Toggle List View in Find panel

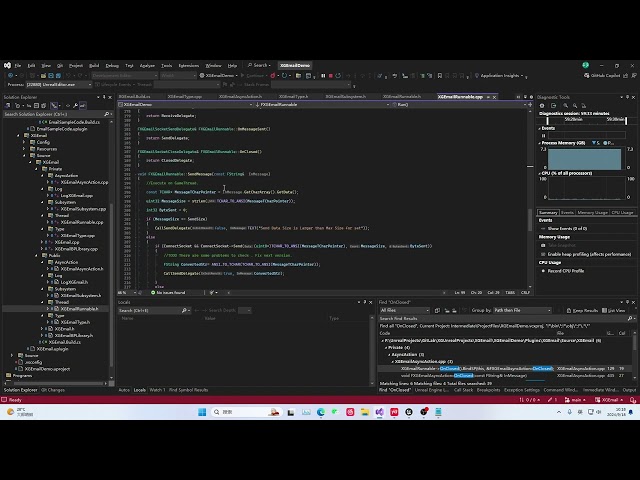(x=613, y=311)
